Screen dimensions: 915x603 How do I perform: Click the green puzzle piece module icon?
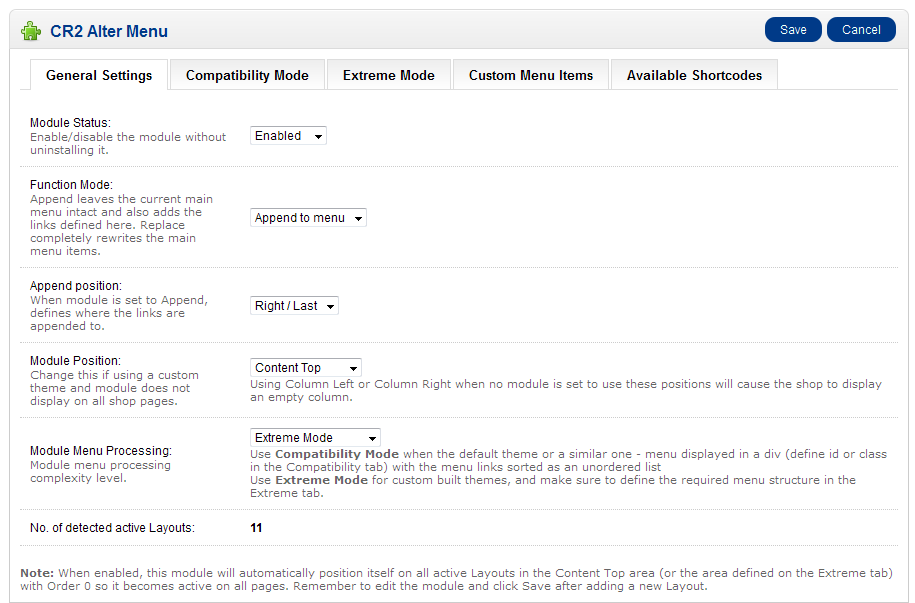[x=31, y=31]
